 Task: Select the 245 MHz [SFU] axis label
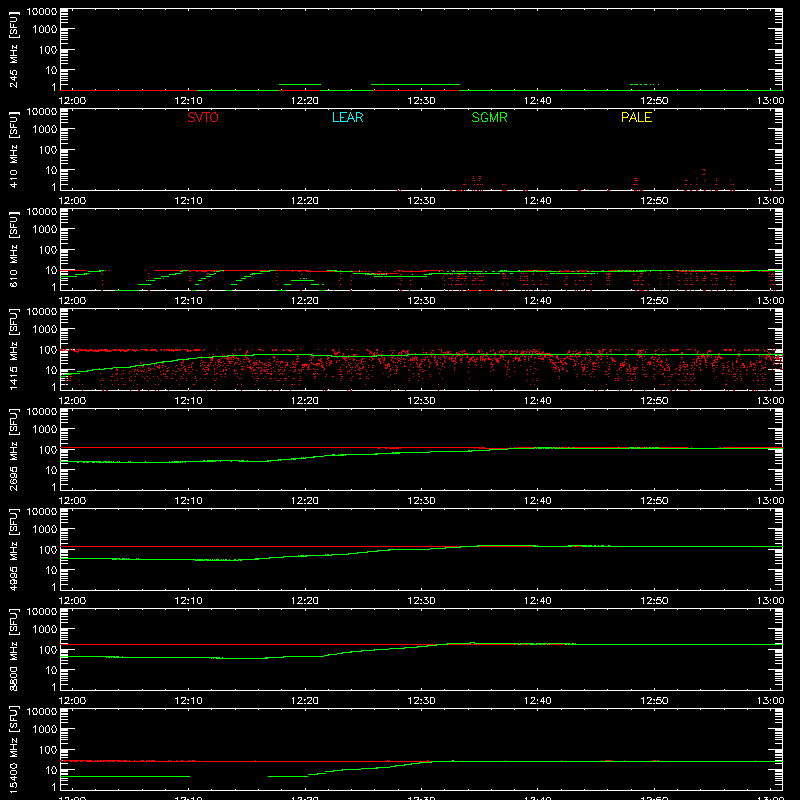(13, 49)
